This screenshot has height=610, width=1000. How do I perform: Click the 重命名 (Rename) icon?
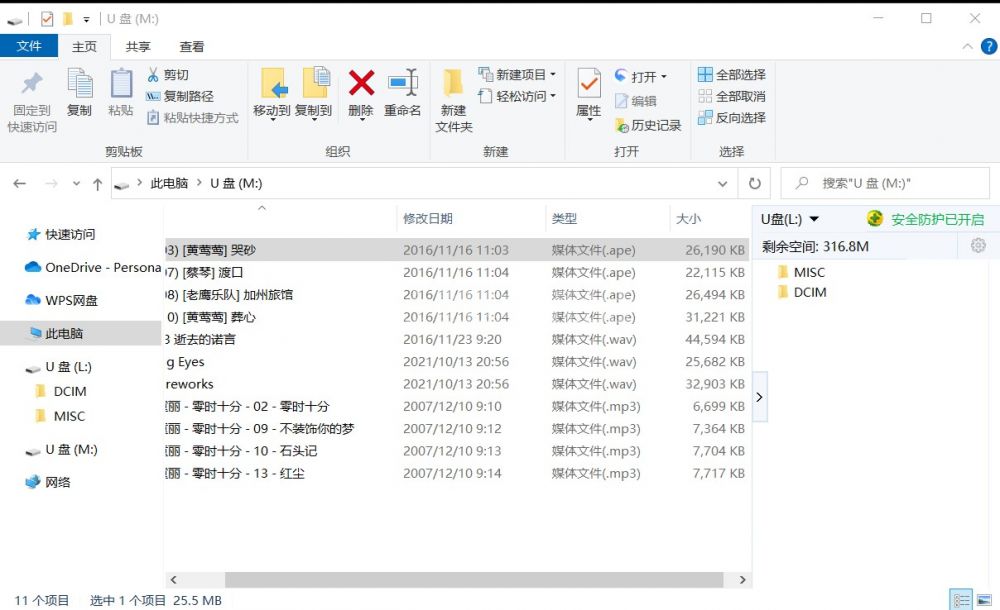coord(403,84)
